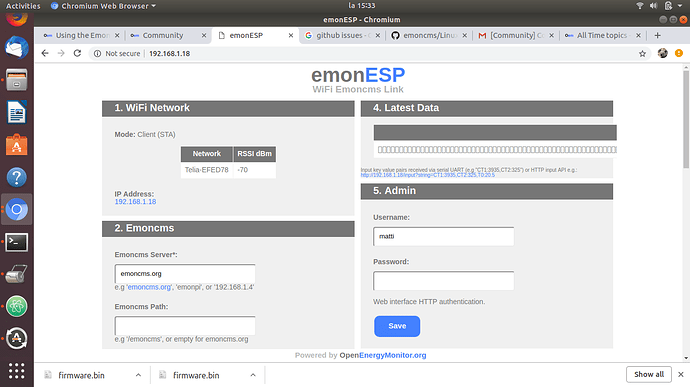Click the RSSI dBm column header
690x387 pixels.
click(254, 154)
